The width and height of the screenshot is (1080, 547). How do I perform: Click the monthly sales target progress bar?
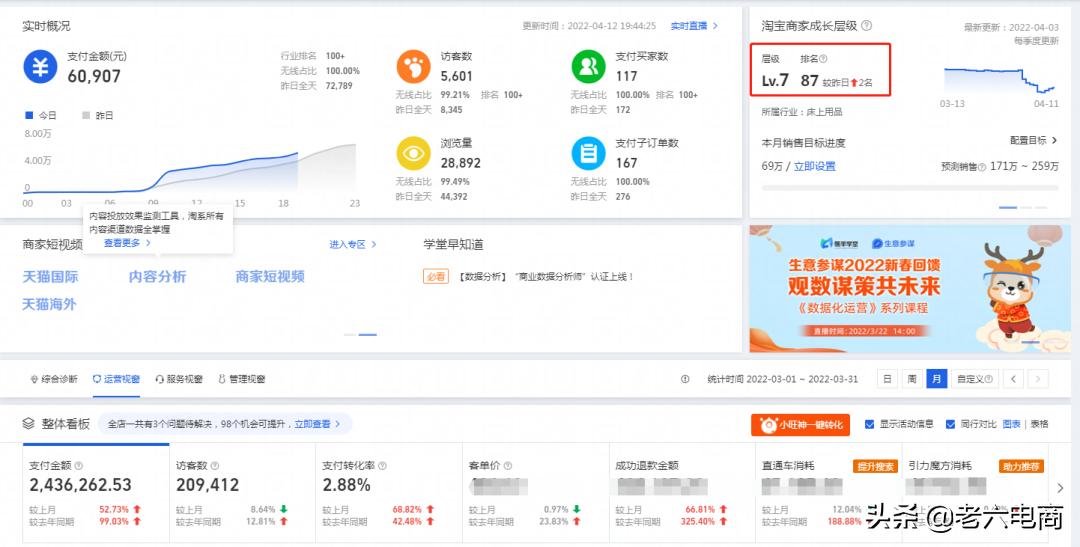tap(910, 187)
